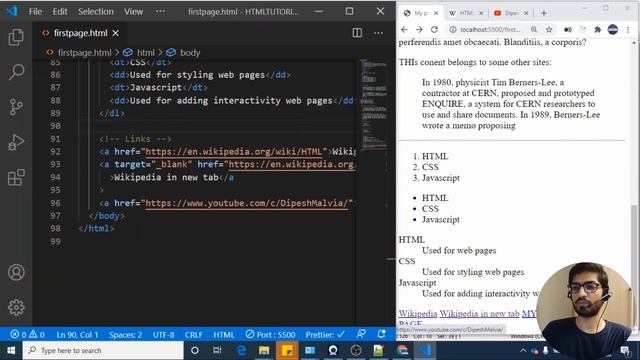Open Chrome three-dot menu
The height and width of the screenshot is (360, 640).
[x=628, y=29]
